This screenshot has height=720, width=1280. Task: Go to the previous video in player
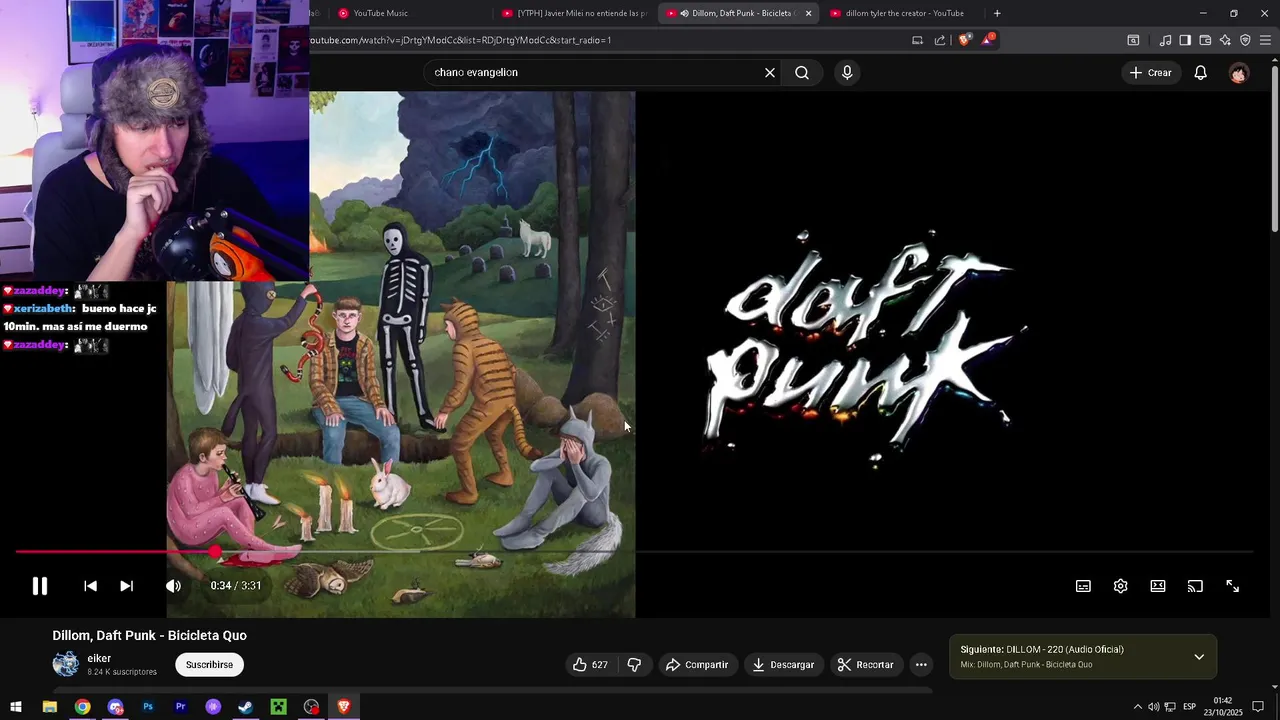coord(90,586)
